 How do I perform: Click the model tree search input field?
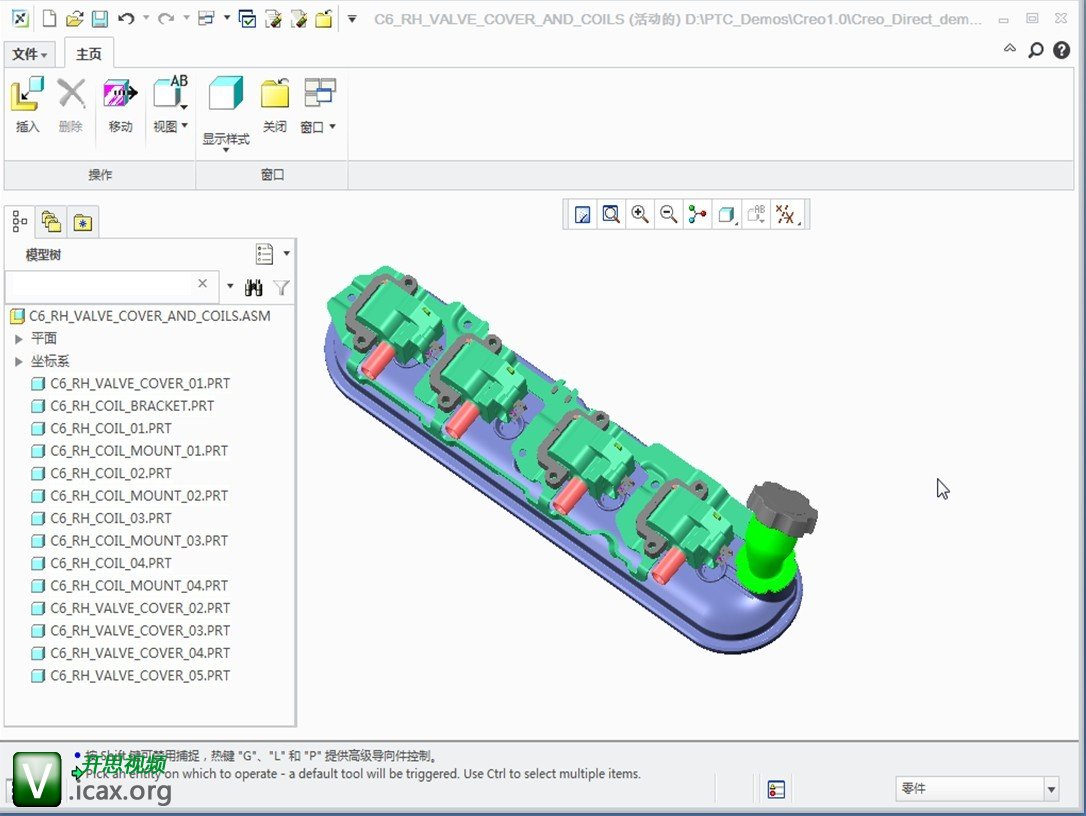click(101, 285)
